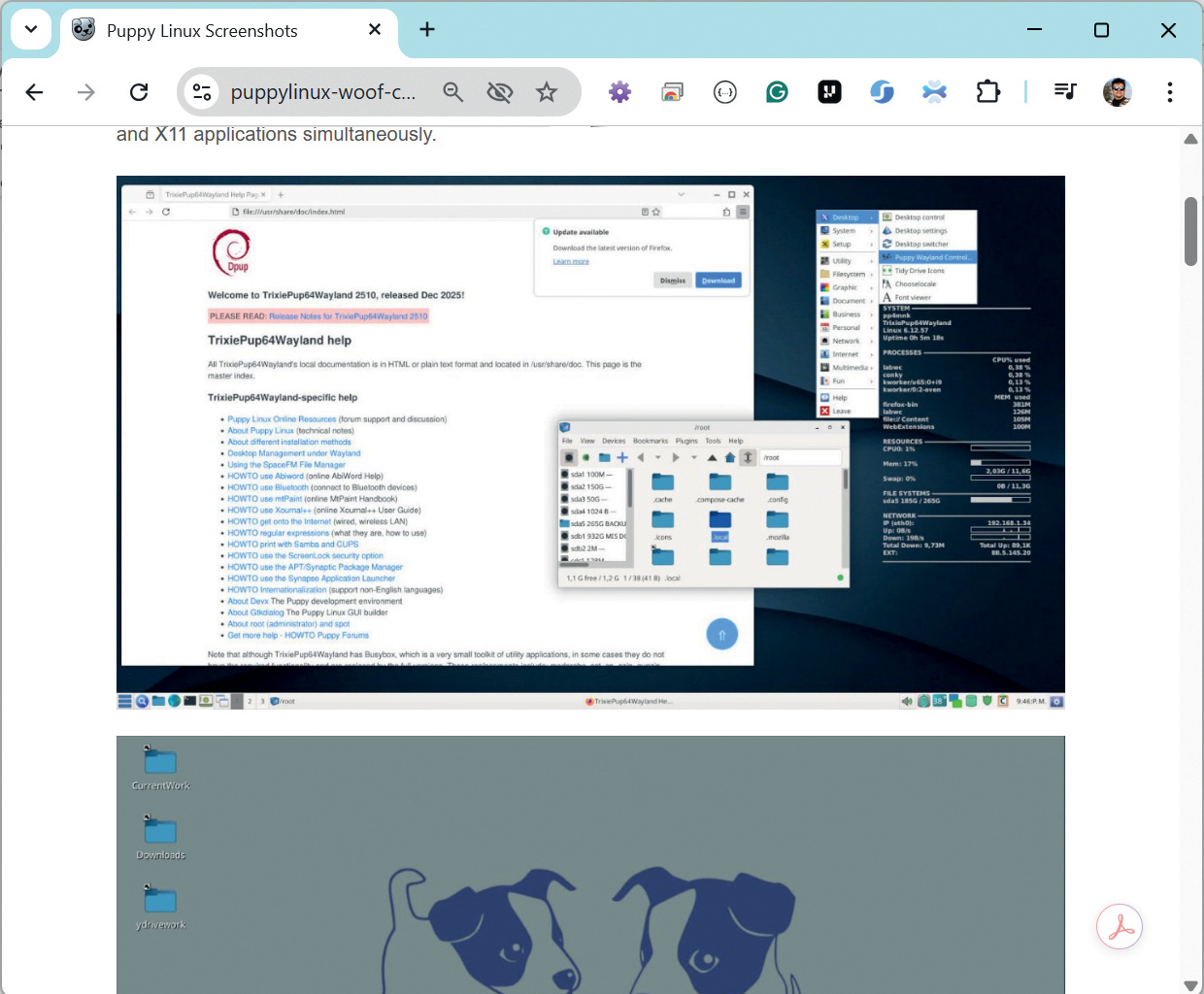Image resolution: width=1204 pixels, height=994 pixels.
Task: Open the light-blue butterfly extension icon
Action: click(x=934, y=92)
